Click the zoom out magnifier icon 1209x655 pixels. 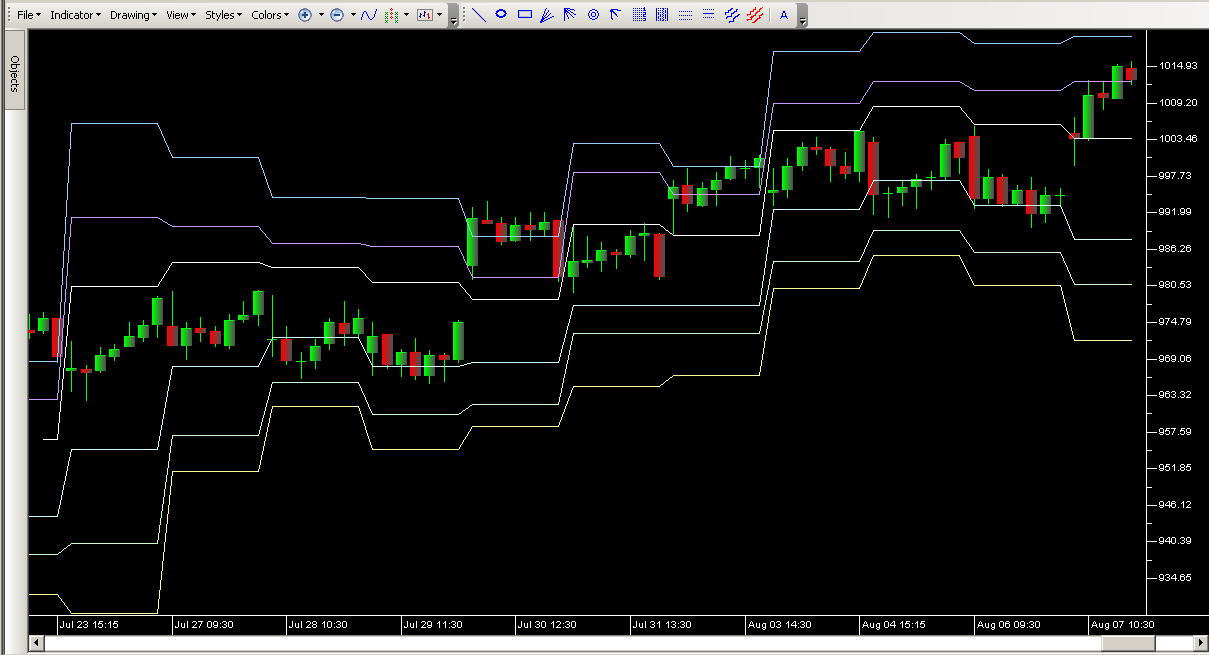click(x=337, y=15)
